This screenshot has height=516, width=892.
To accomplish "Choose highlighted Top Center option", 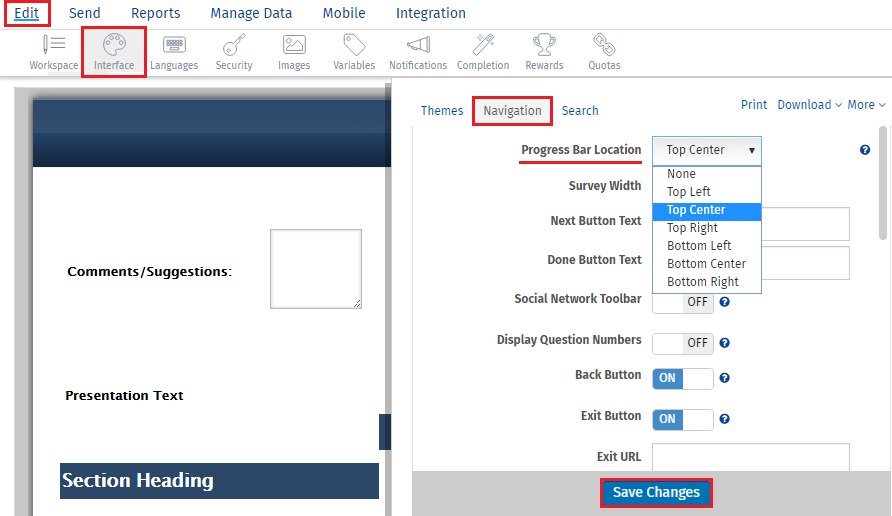I will 707,210.
